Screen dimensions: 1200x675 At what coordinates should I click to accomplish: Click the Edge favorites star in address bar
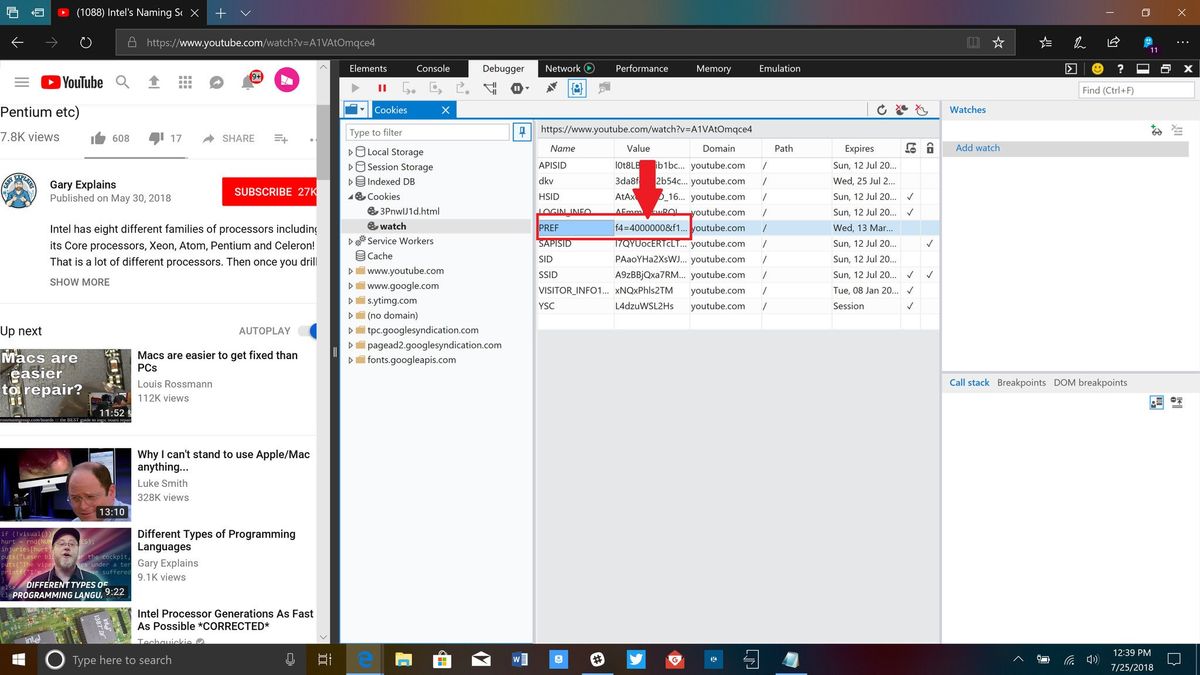(x=997, y=42)
